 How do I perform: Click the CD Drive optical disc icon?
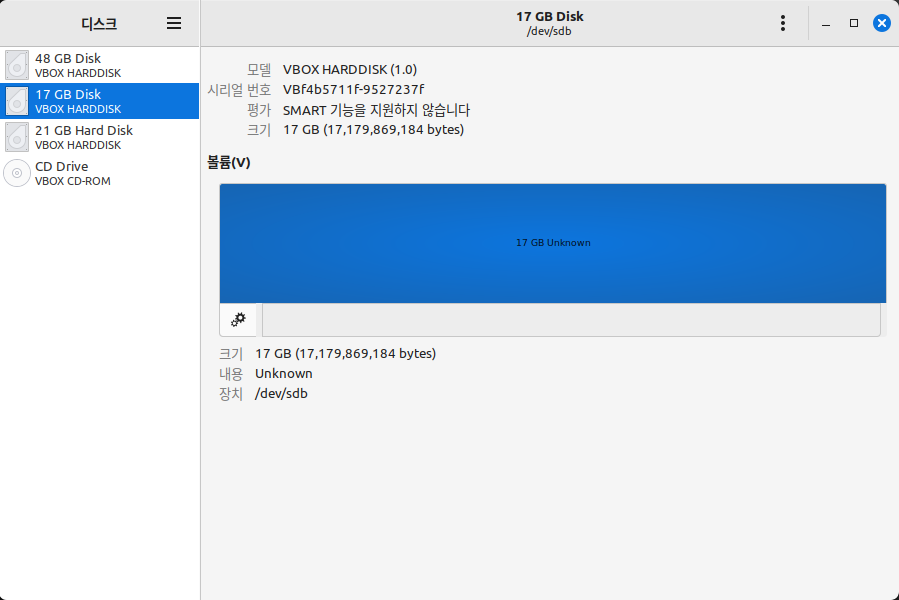pos(17,173)
